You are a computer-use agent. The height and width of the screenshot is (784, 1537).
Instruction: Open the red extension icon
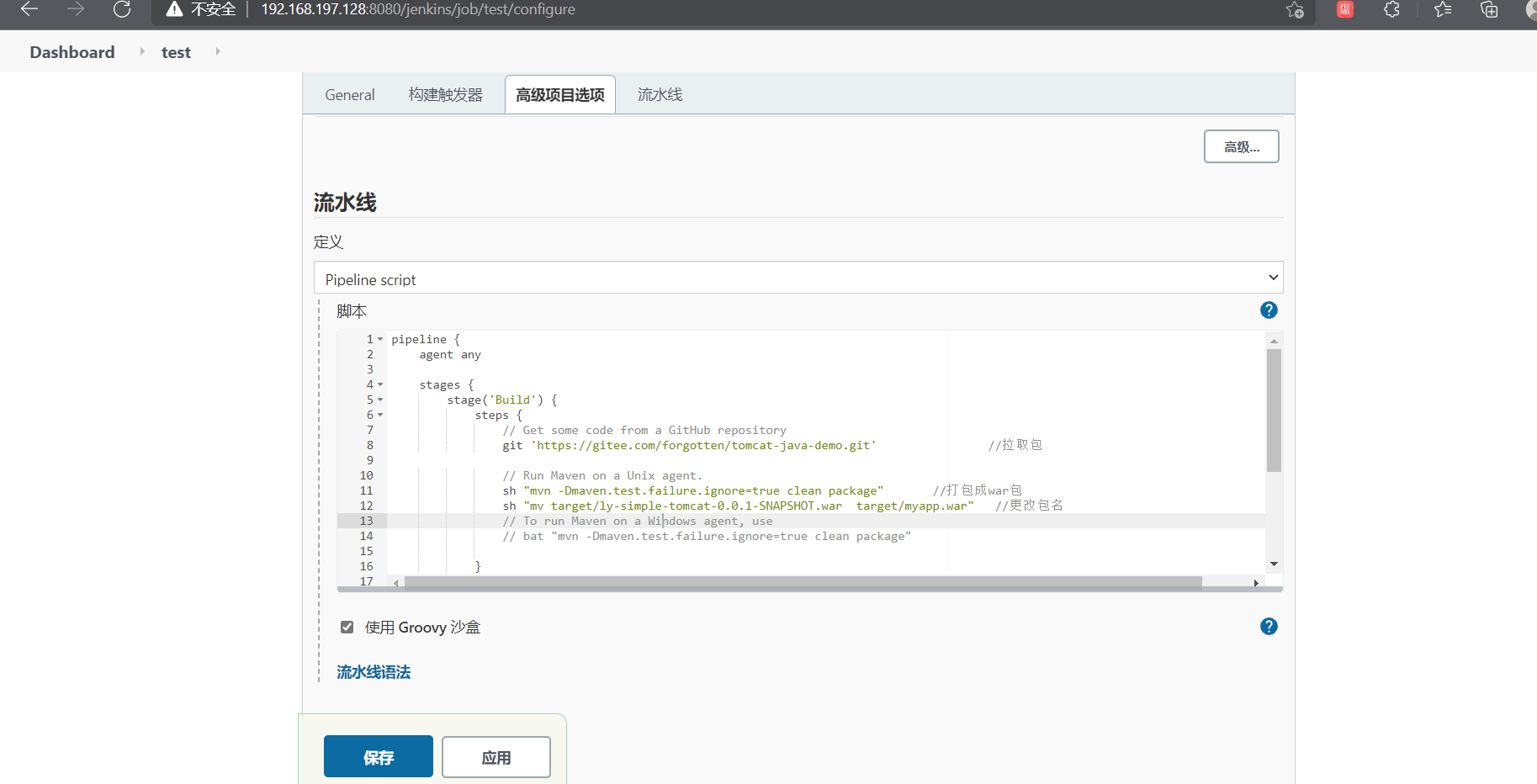coord(1345,9)
